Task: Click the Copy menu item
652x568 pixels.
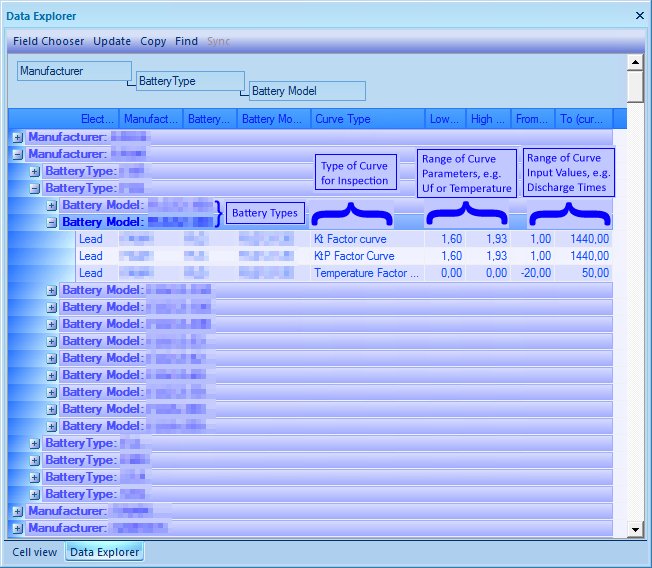Action: 153,41
